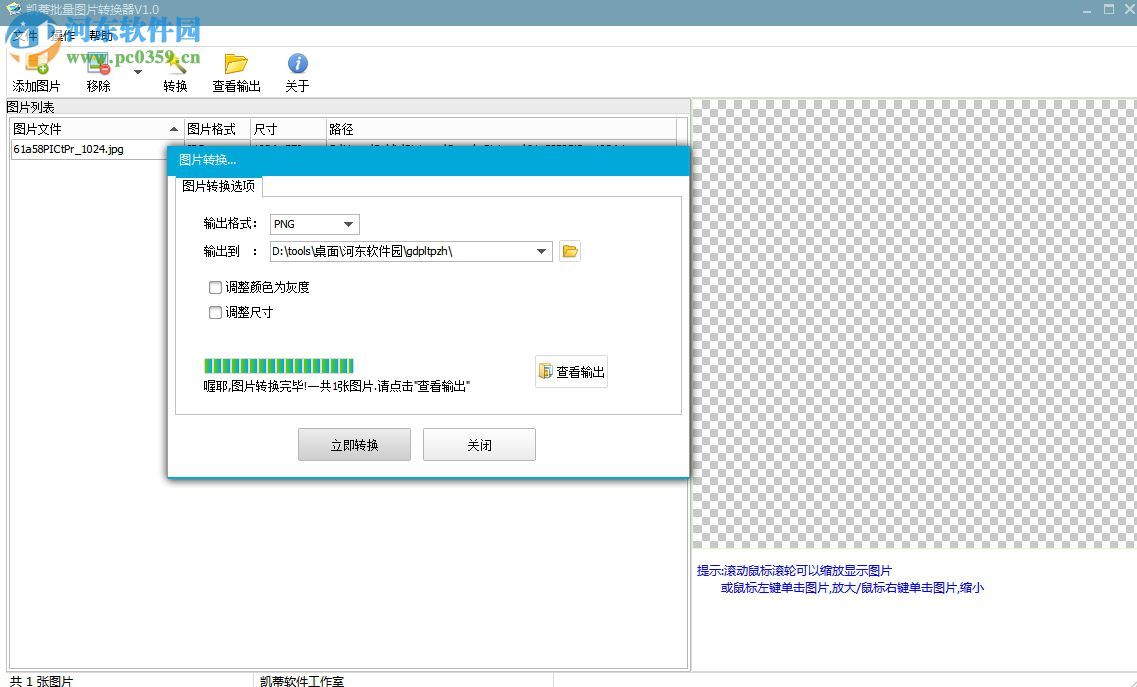The height and width of the screenshot is (687, 1137).
Task: Click the 路径 column header
Action: click(x=500, y=129)
